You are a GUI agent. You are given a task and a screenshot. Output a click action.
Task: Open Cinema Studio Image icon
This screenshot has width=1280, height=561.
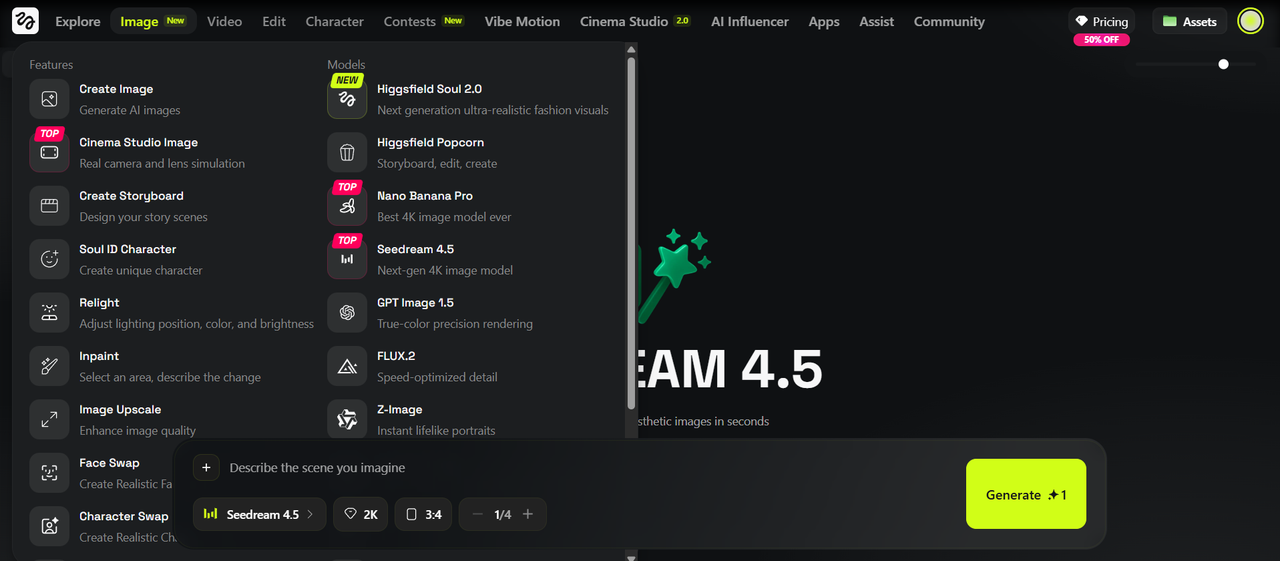click(x=49, y=152)
